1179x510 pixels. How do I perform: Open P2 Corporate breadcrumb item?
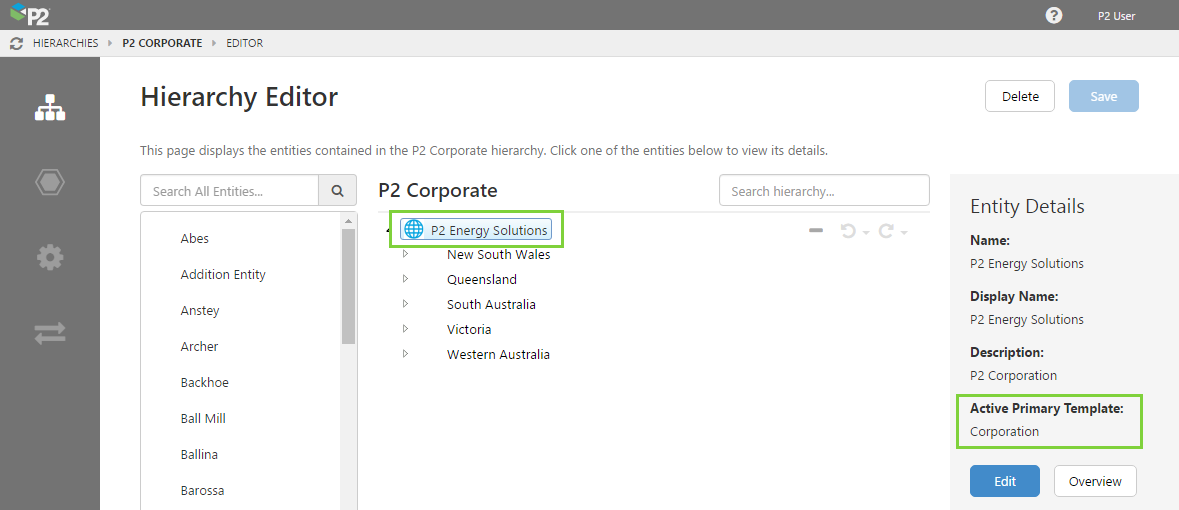162,44
